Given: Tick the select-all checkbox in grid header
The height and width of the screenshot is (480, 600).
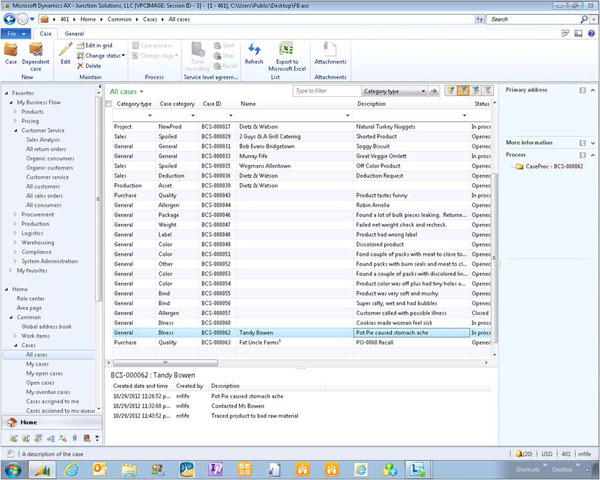Looking at the screenshot, I should tap(109, 103).
